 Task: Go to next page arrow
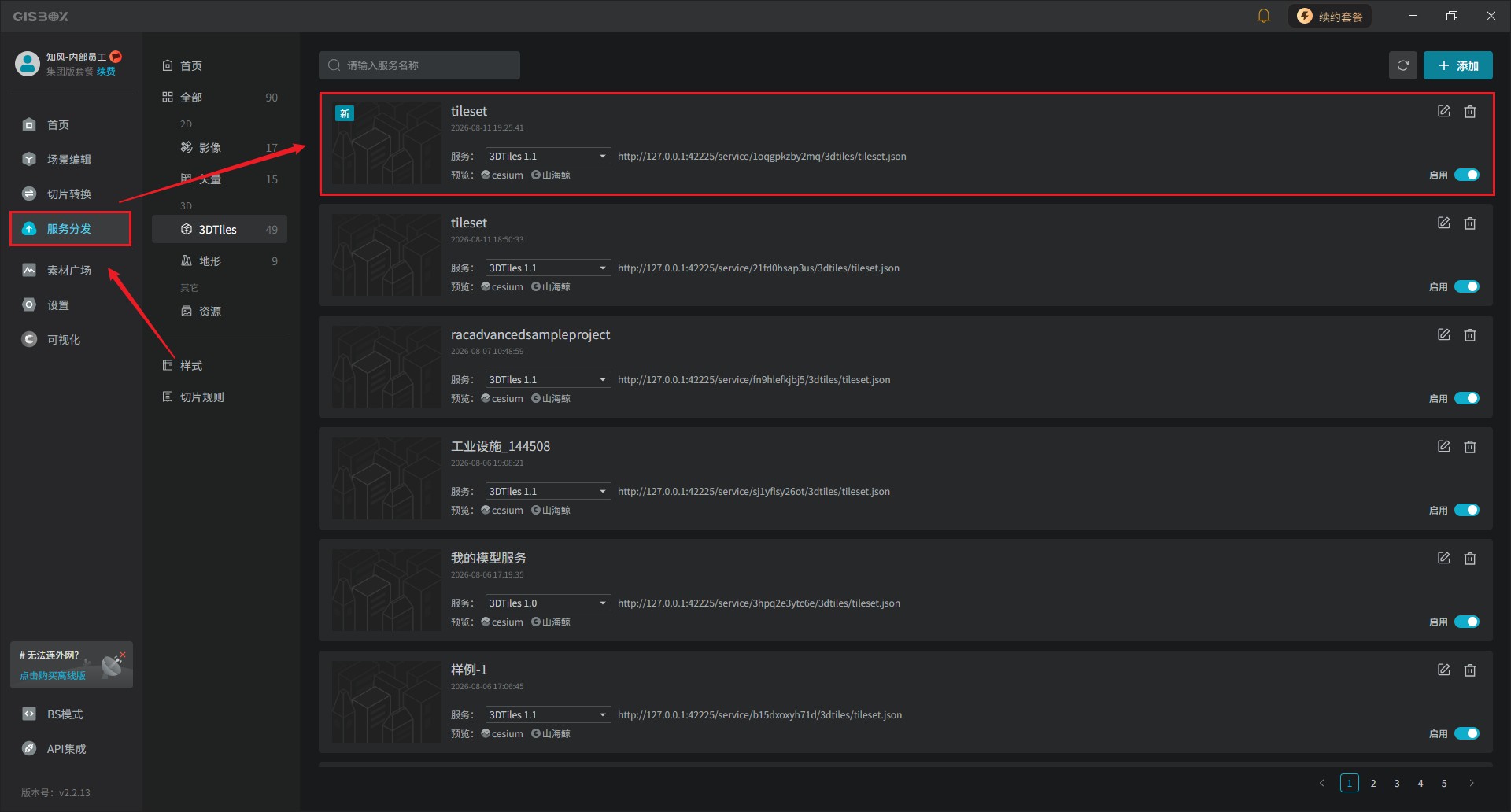pyautogui.click(x=1472, y=783)
